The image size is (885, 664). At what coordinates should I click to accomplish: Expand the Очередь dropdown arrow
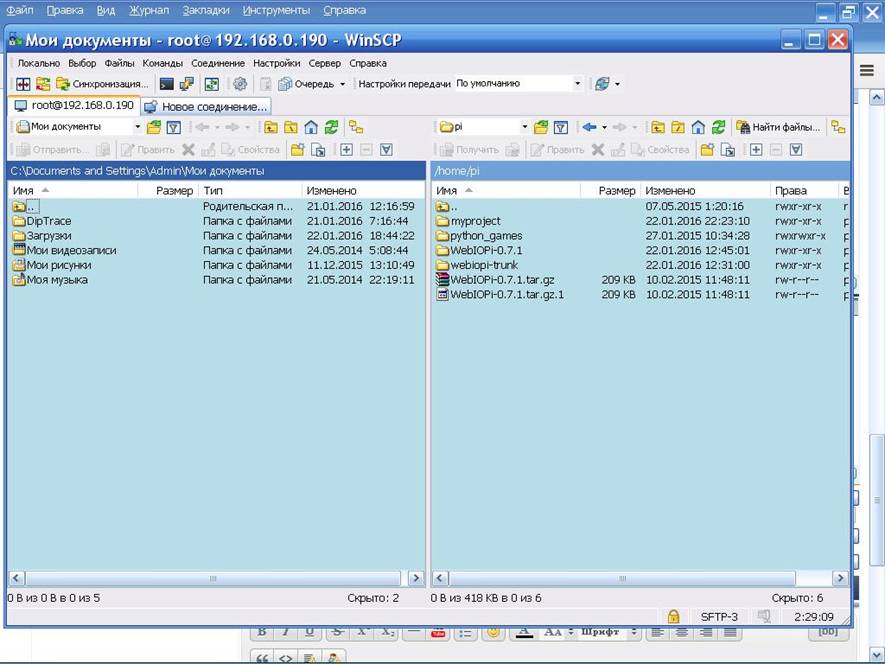343,84
